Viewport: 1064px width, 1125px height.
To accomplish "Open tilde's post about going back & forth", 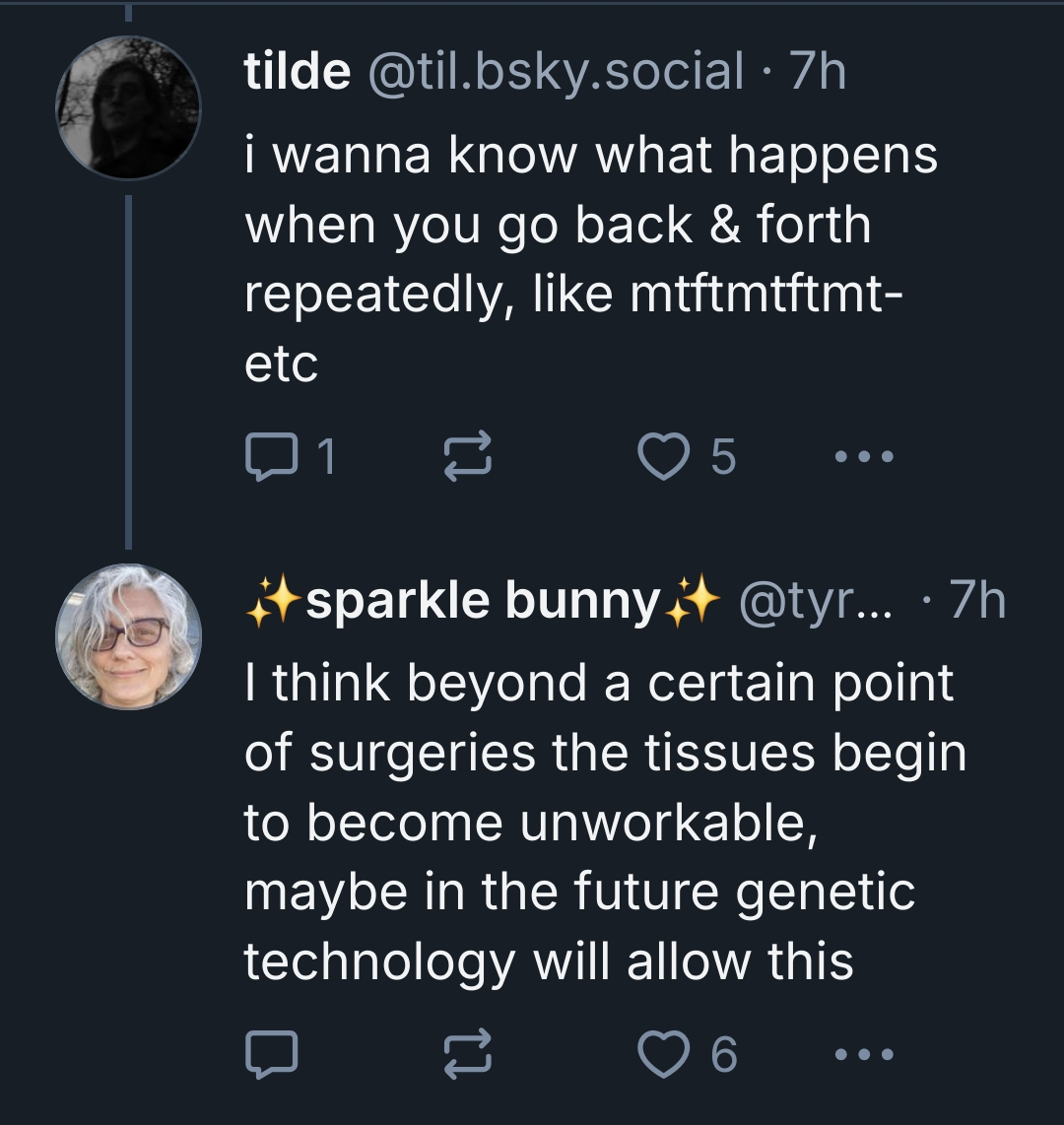I will coord(589,259).
